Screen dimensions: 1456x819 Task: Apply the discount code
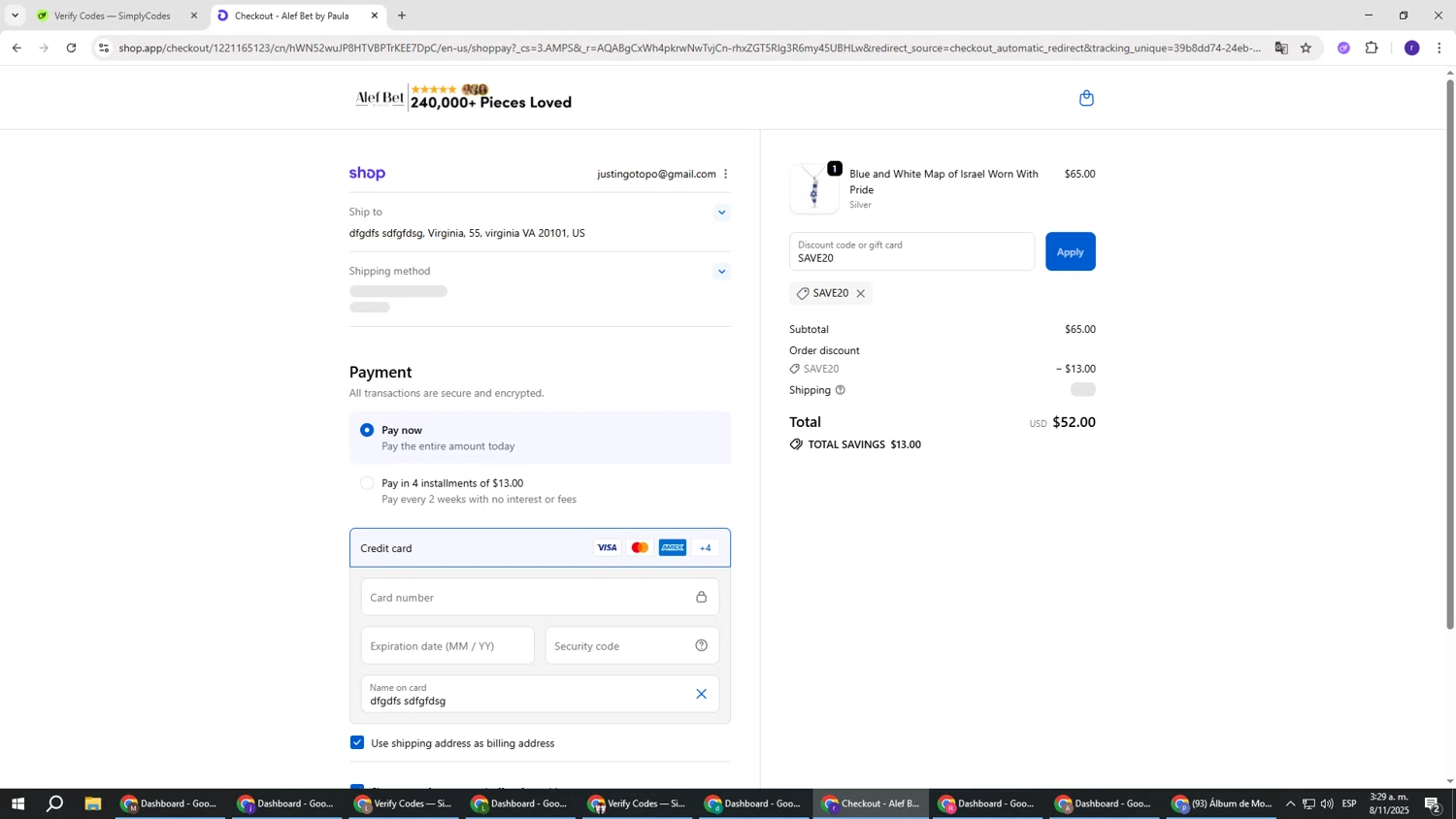(1071, 251)
